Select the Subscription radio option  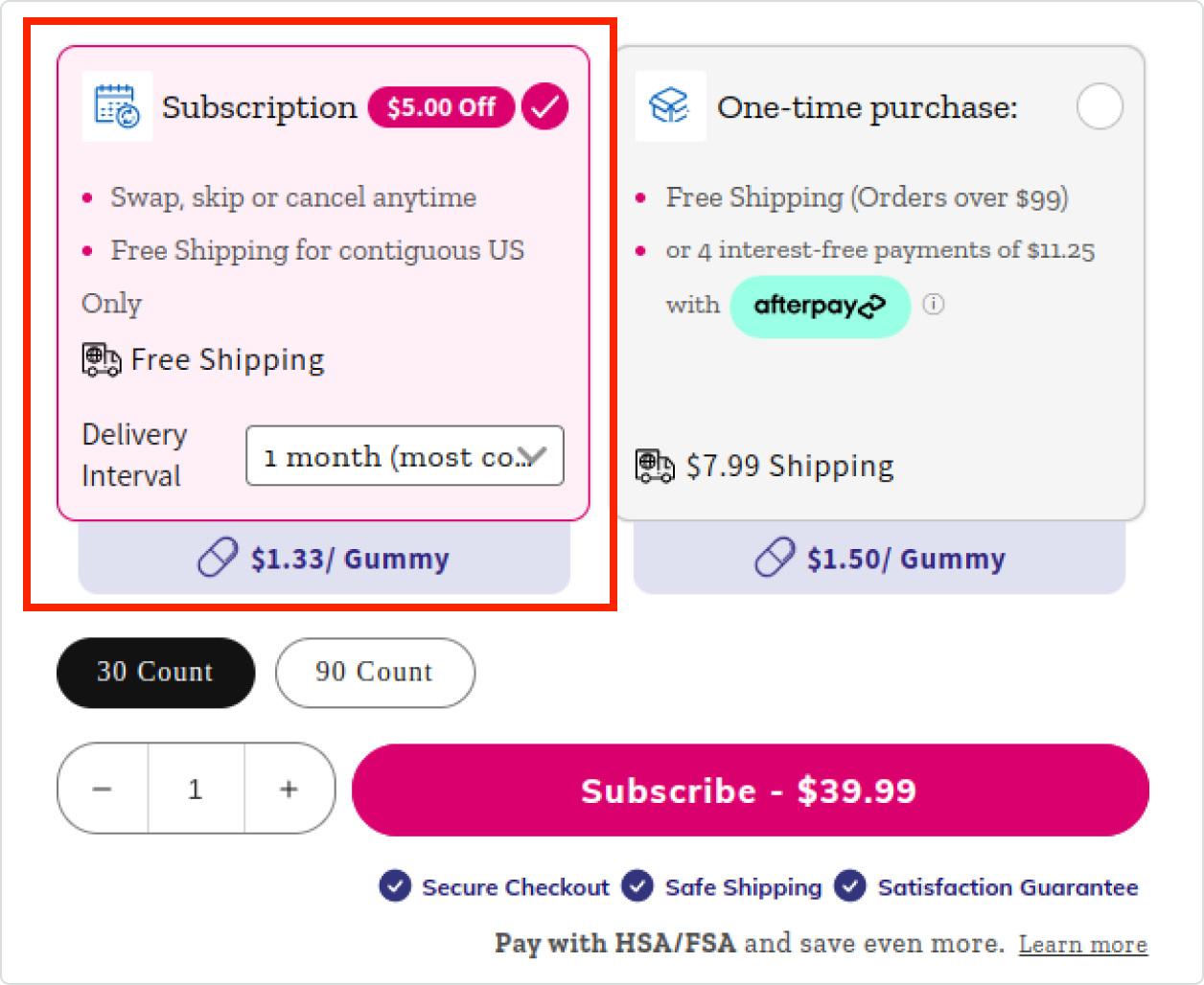544,106
